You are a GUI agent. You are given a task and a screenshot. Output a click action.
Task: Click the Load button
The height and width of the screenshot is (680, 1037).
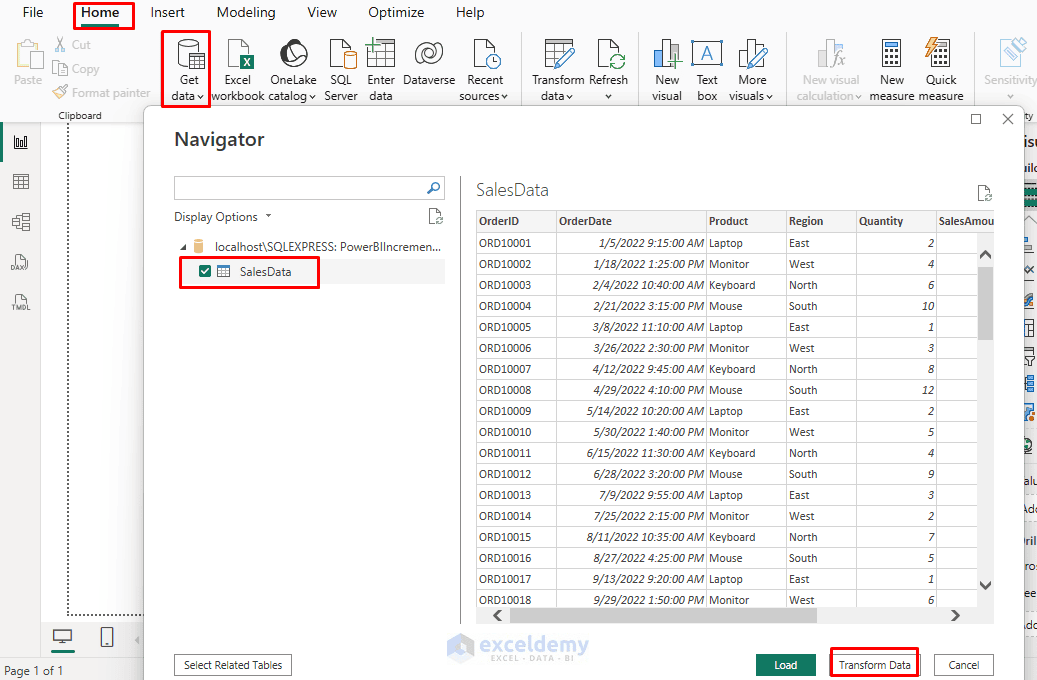click(786, 665)
